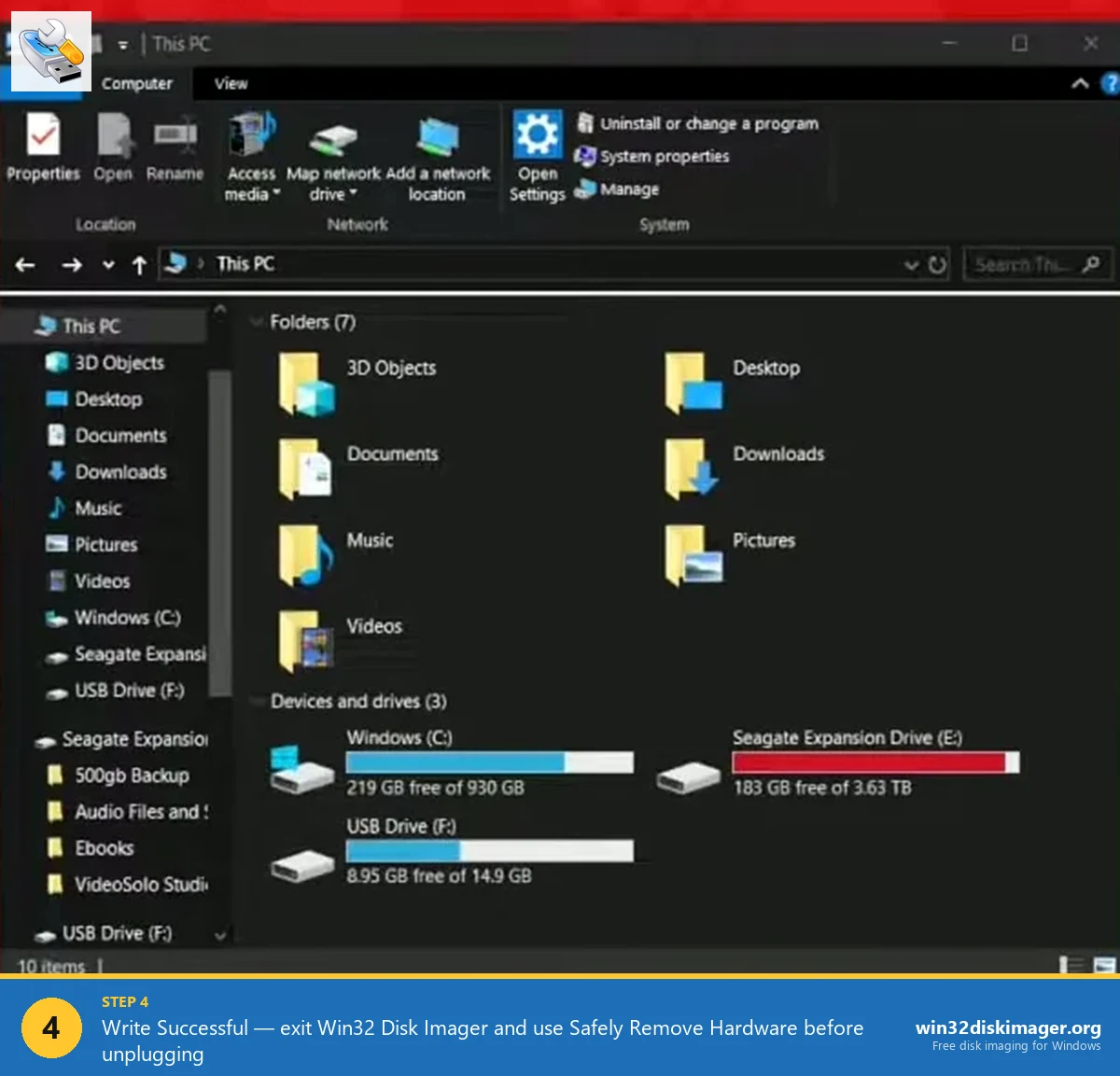Click the Refresh icon in the address bar

937,264
